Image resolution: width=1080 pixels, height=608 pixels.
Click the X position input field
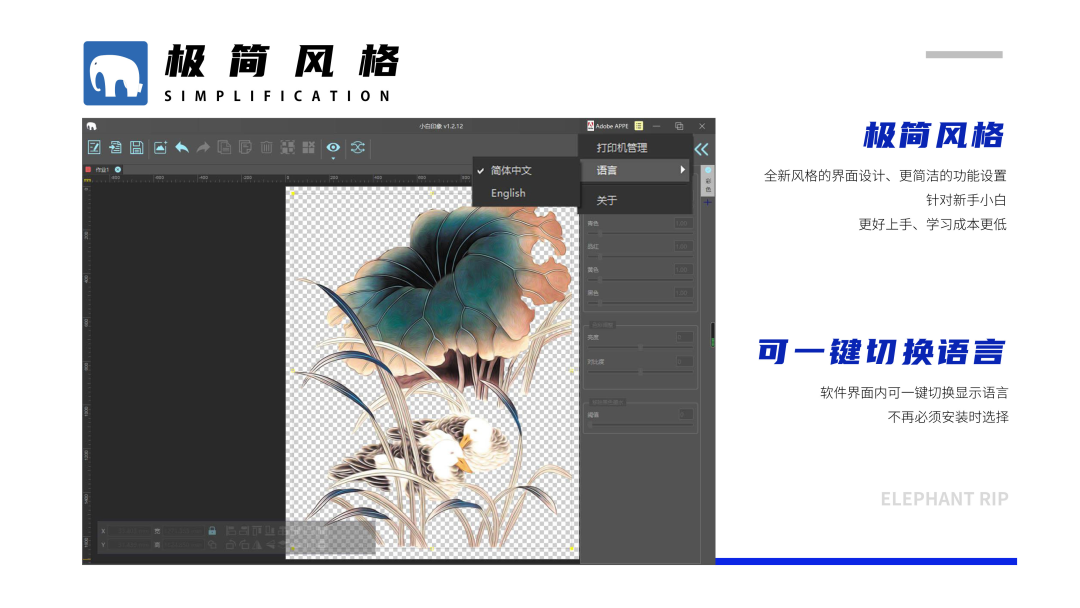click(x=130, y=531)
